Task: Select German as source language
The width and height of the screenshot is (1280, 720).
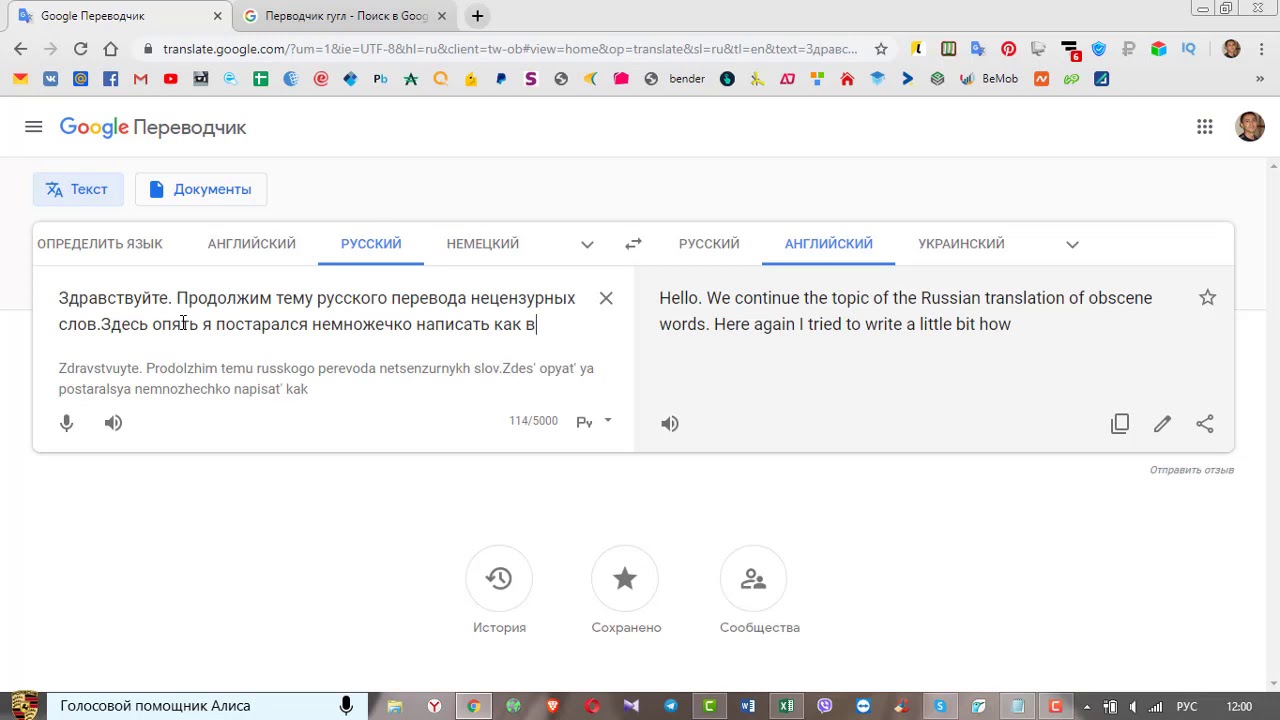Action: [483, 244]
